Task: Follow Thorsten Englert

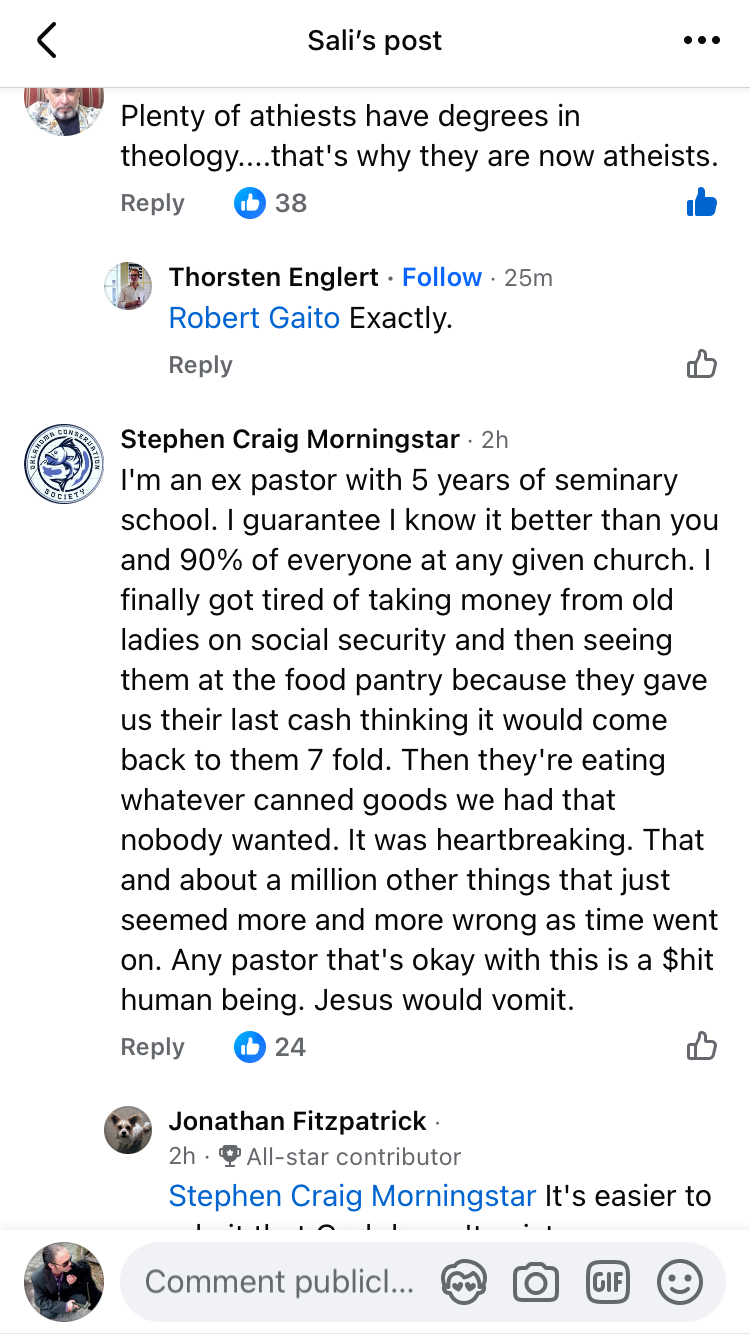Action: [441, 277]
